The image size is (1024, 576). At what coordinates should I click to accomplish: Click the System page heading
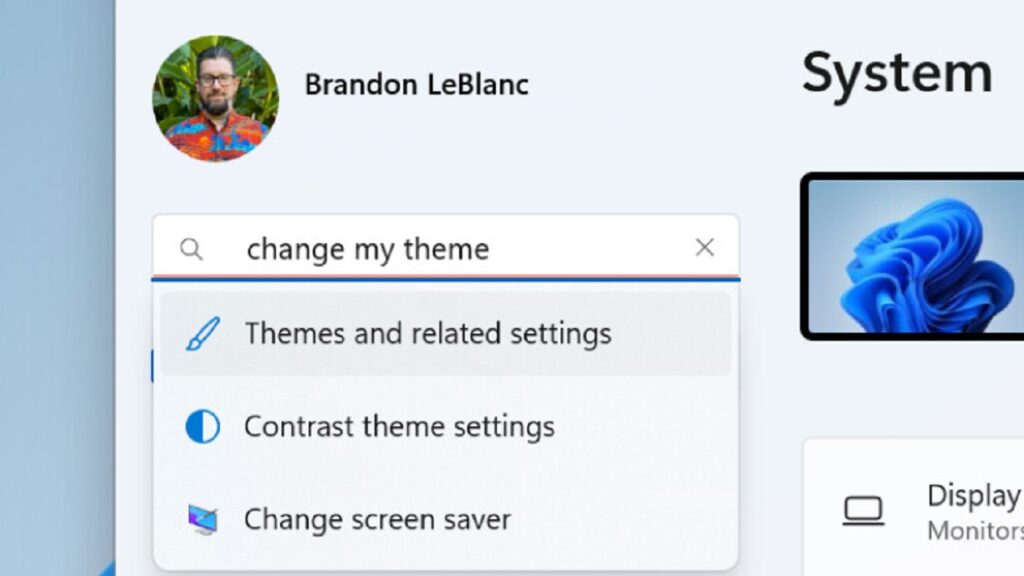(897, 74)
